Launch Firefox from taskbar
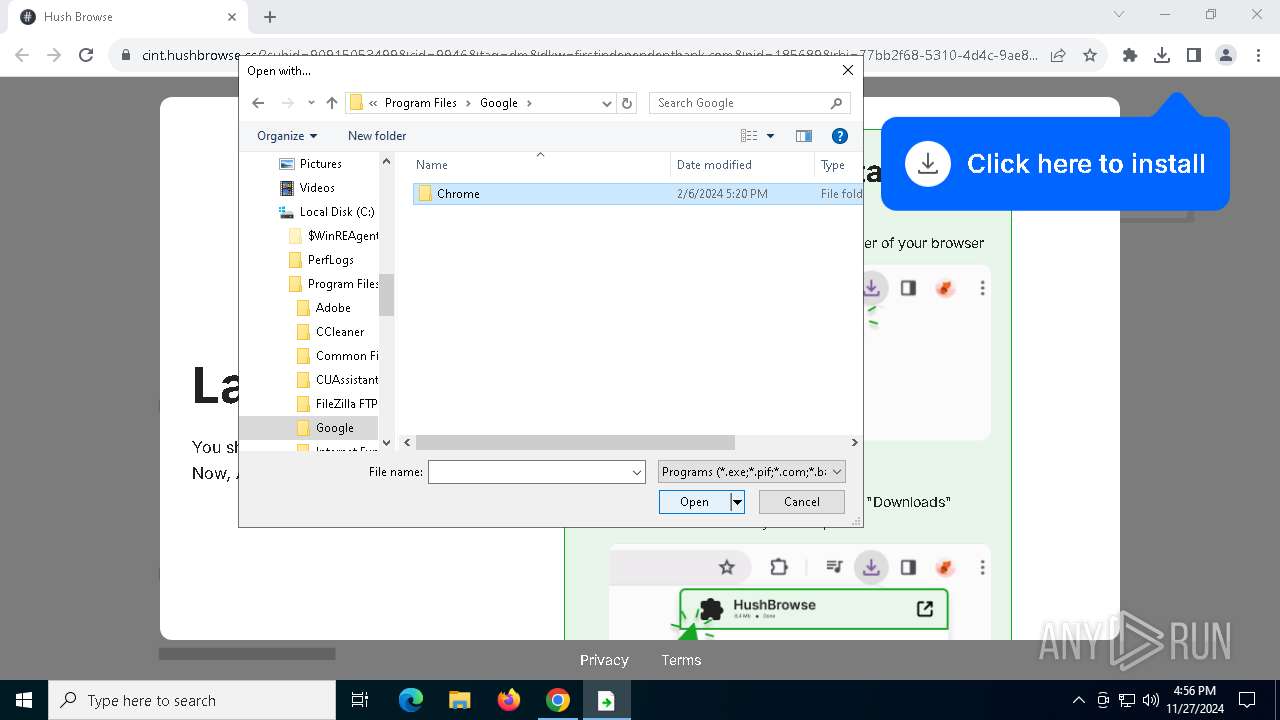The image size is (1280, 720). 508,700
